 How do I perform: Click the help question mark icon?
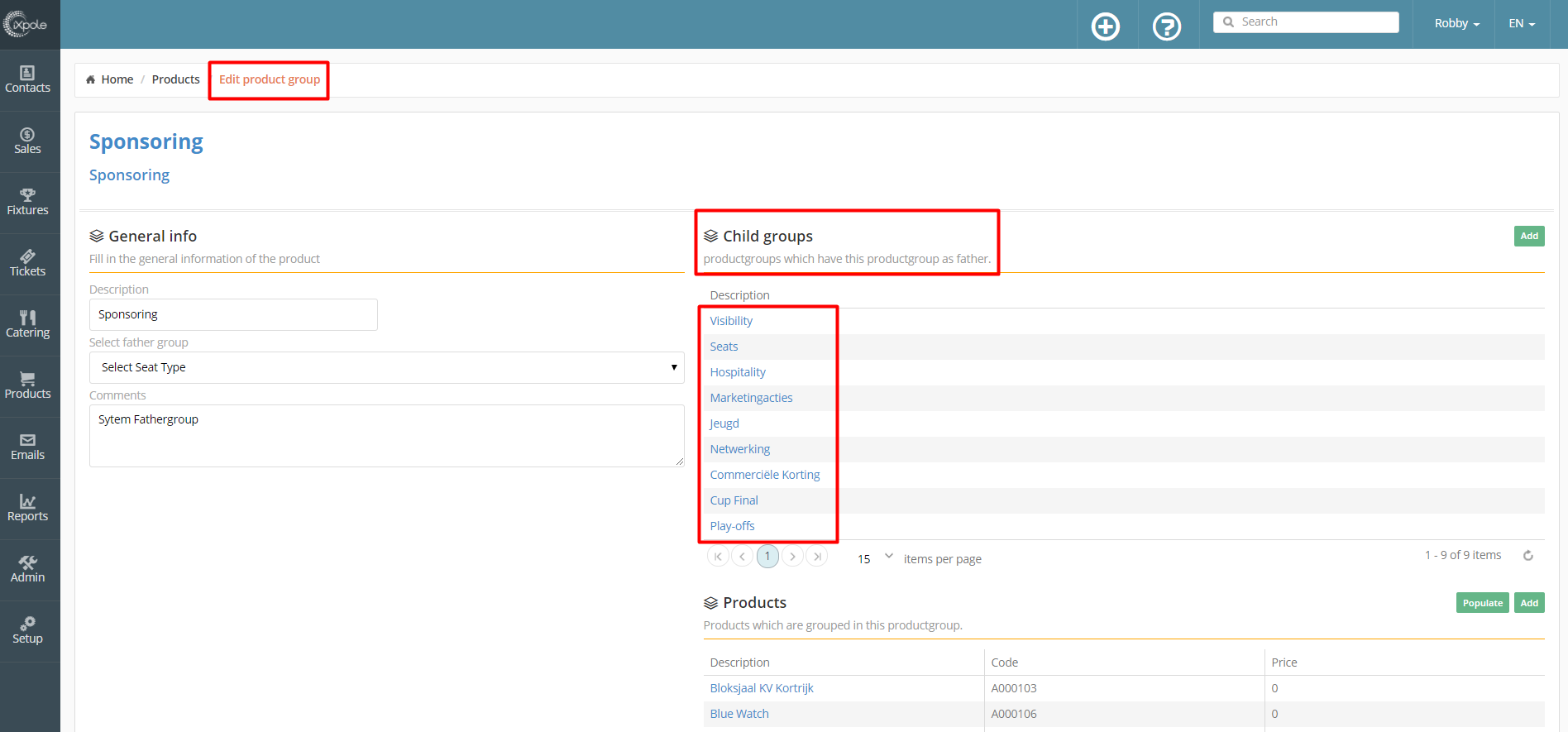(1167, 26)
